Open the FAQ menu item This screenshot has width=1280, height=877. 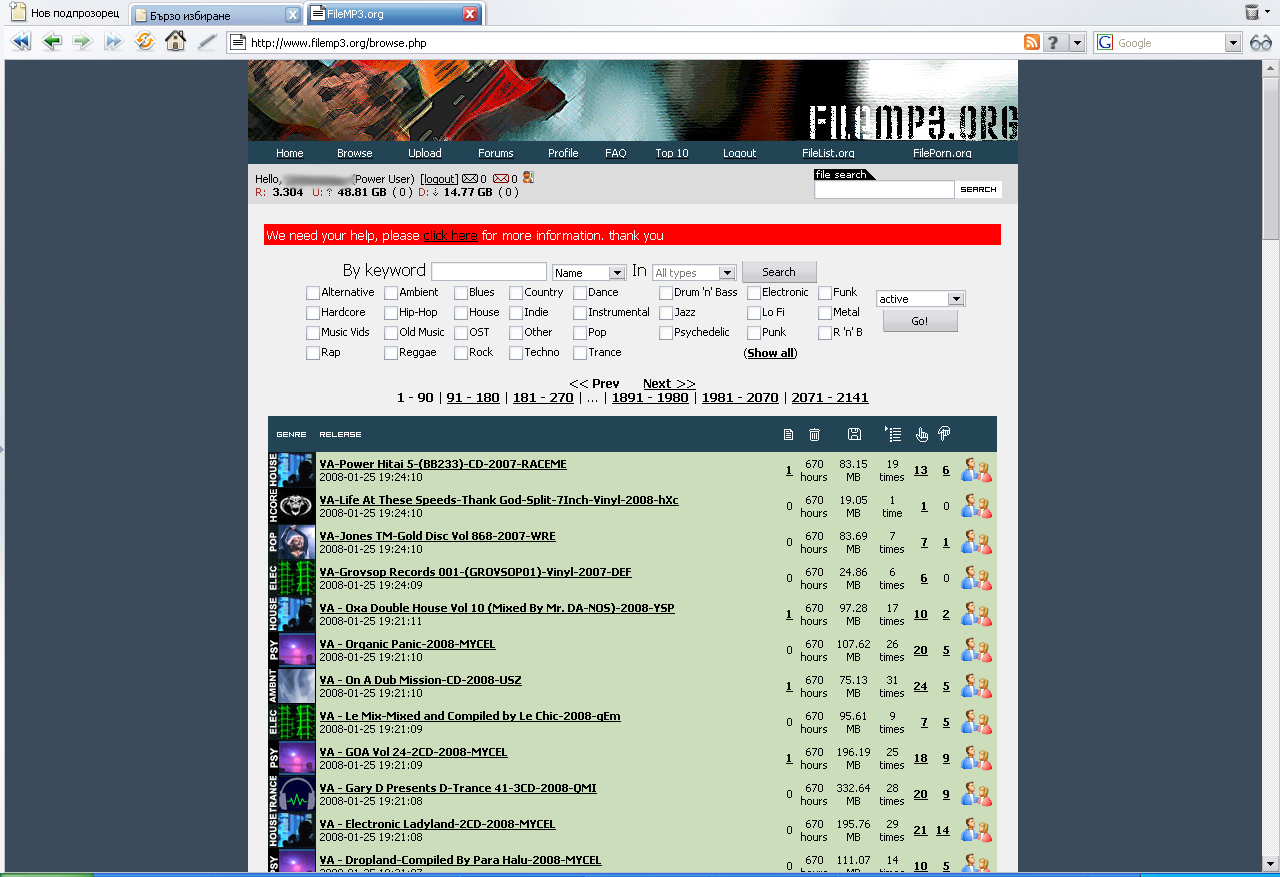(x=616, y=153)
